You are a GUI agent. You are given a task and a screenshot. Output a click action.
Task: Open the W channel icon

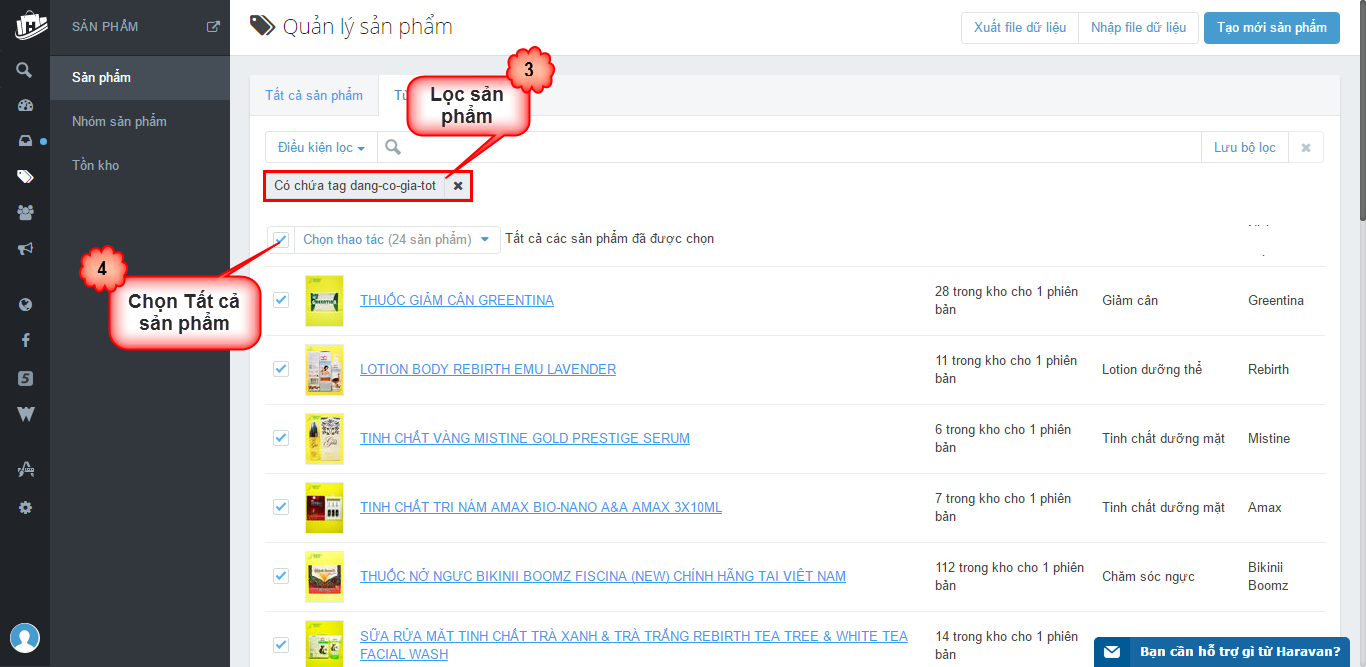[x=25, y=414]
